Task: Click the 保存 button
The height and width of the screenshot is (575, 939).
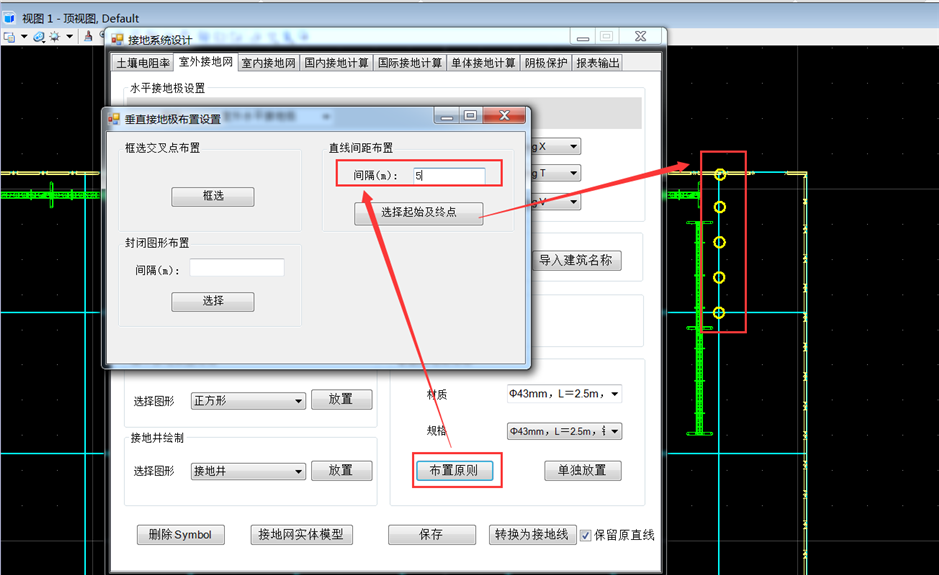Action: [431, 535]
